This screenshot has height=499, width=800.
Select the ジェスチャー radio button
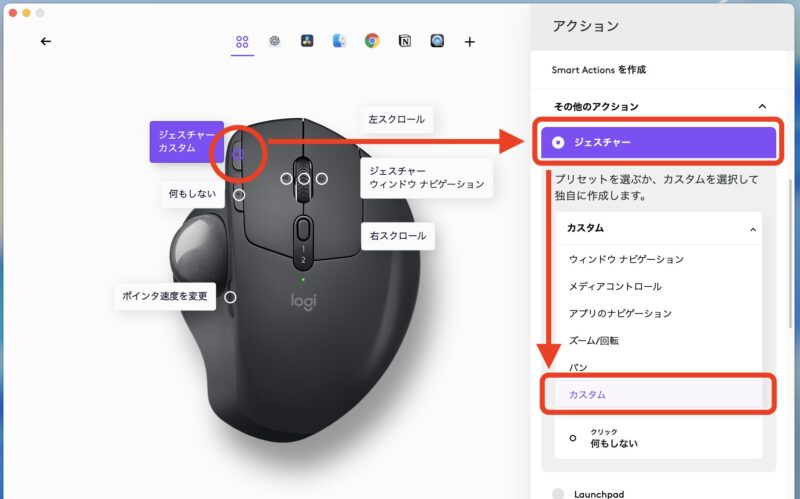point(558,143)
